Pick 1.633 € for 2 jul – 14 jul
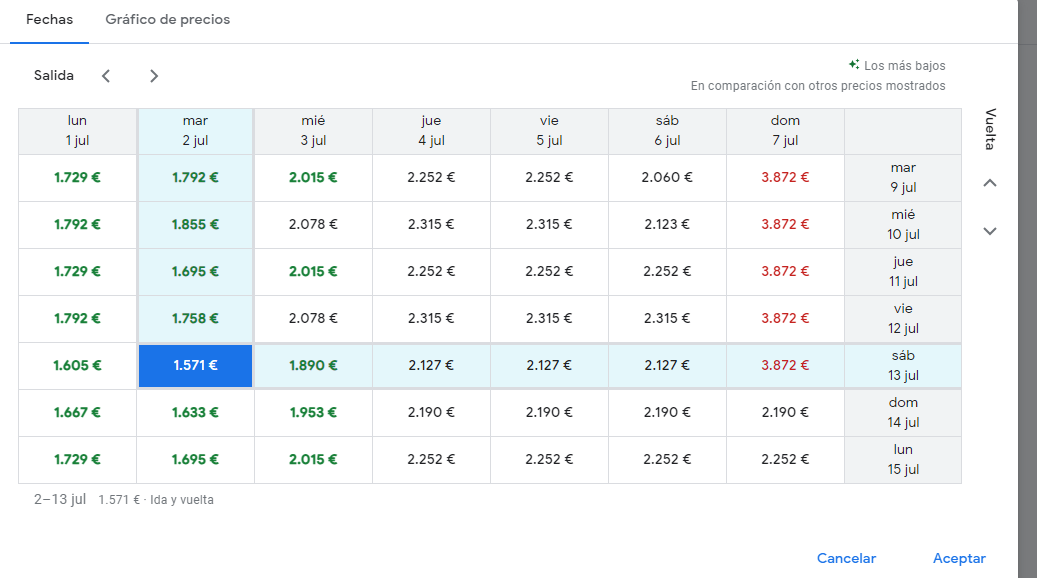This screenshot has width=1037, height=578. coord(195,413)
